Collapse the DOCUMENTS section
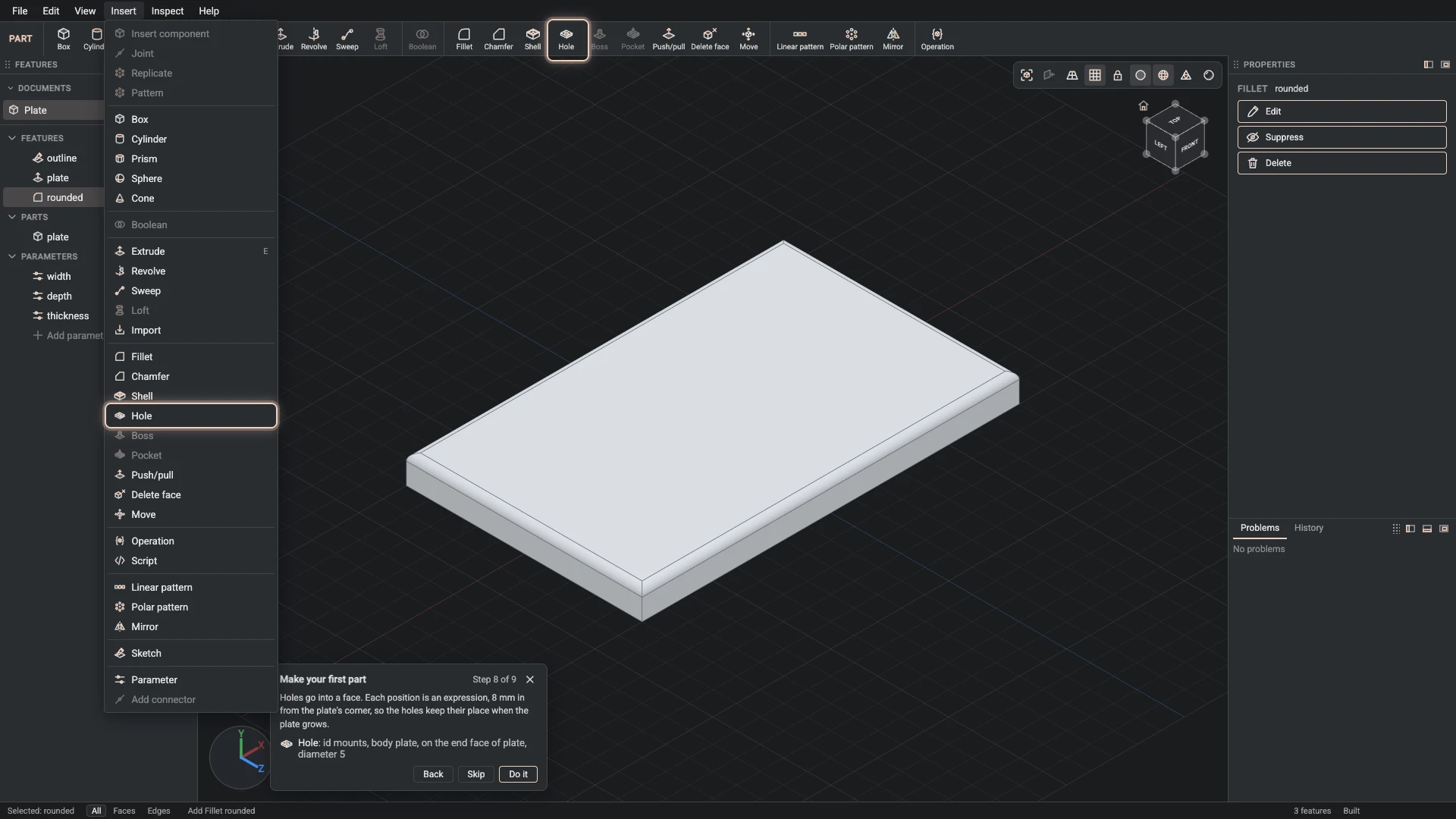 click(x=11, y=88)
